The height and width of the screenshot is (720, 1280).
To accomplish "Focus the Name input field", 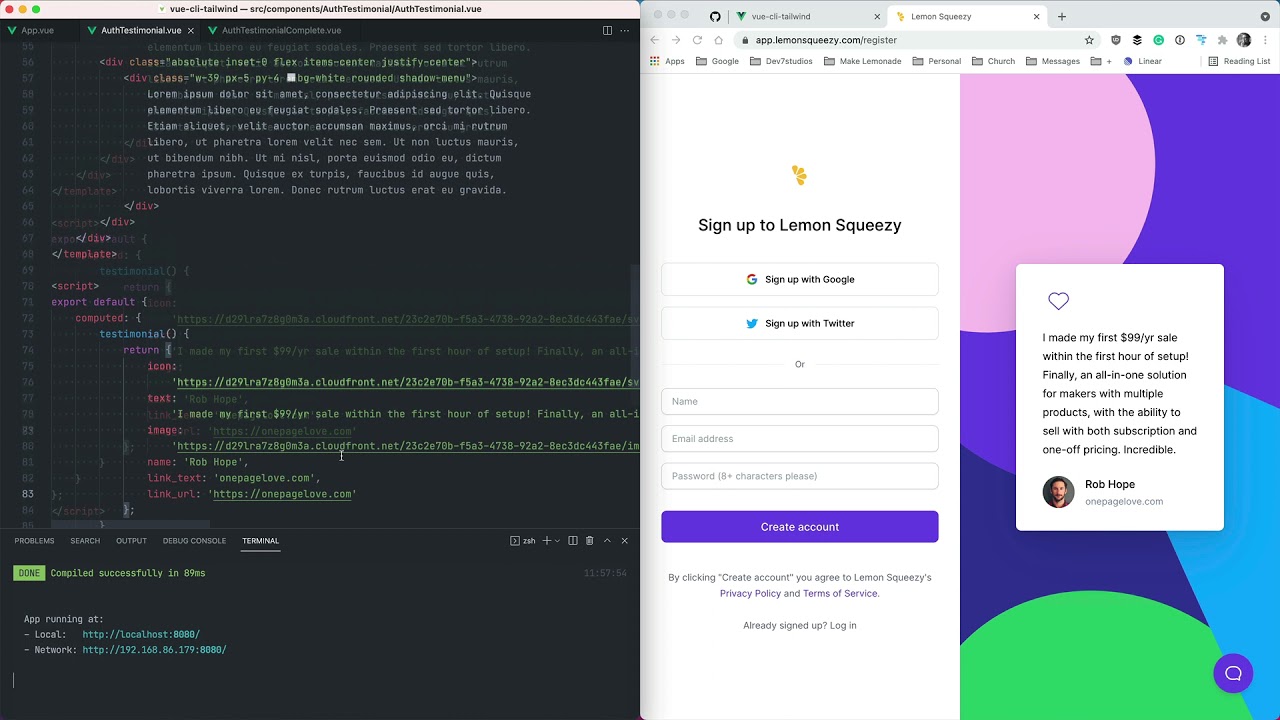I will [800, 401].
